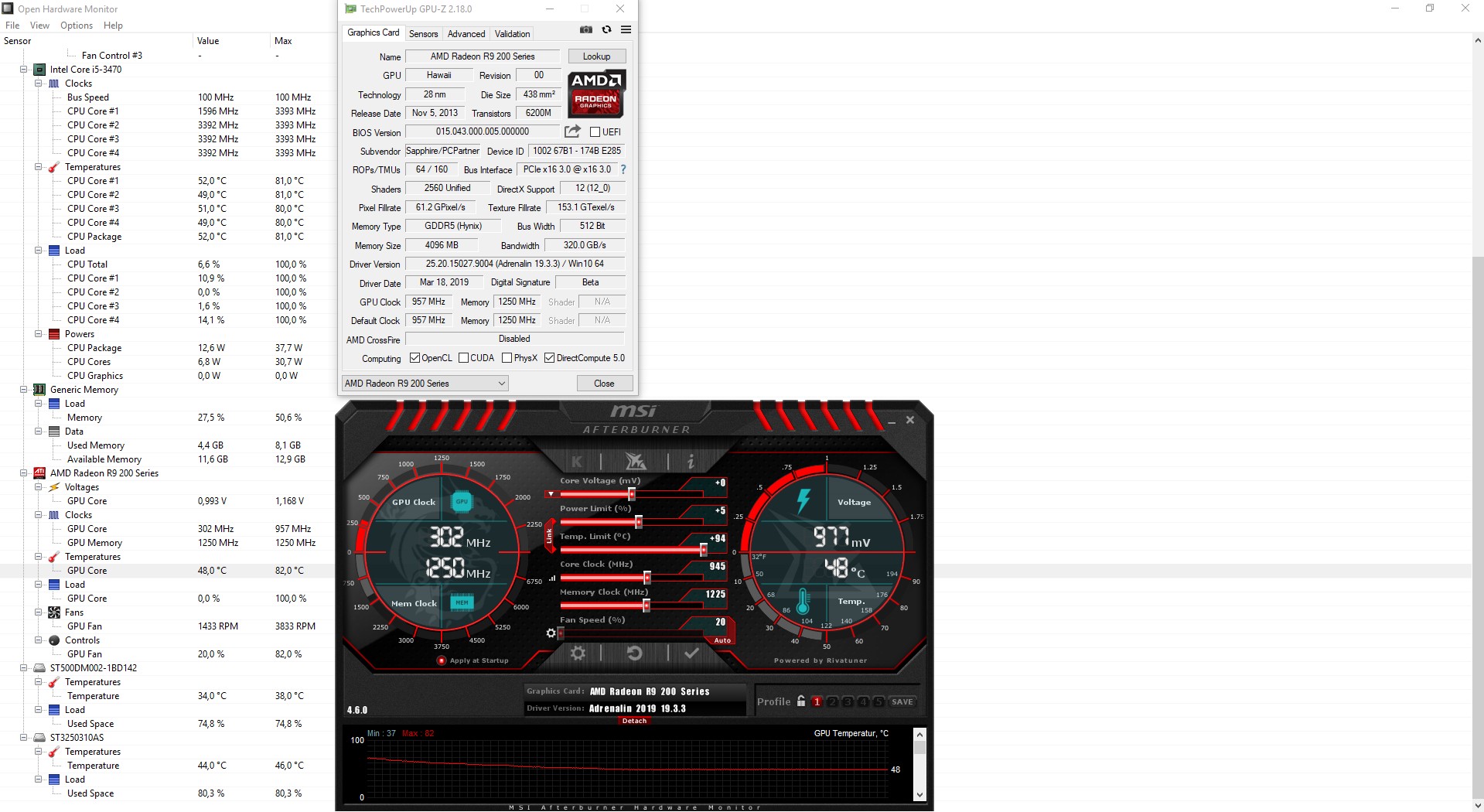Viewport: 1484px width, 812px height.
Task: Open the Options menu
Action: tap(77, 26)
